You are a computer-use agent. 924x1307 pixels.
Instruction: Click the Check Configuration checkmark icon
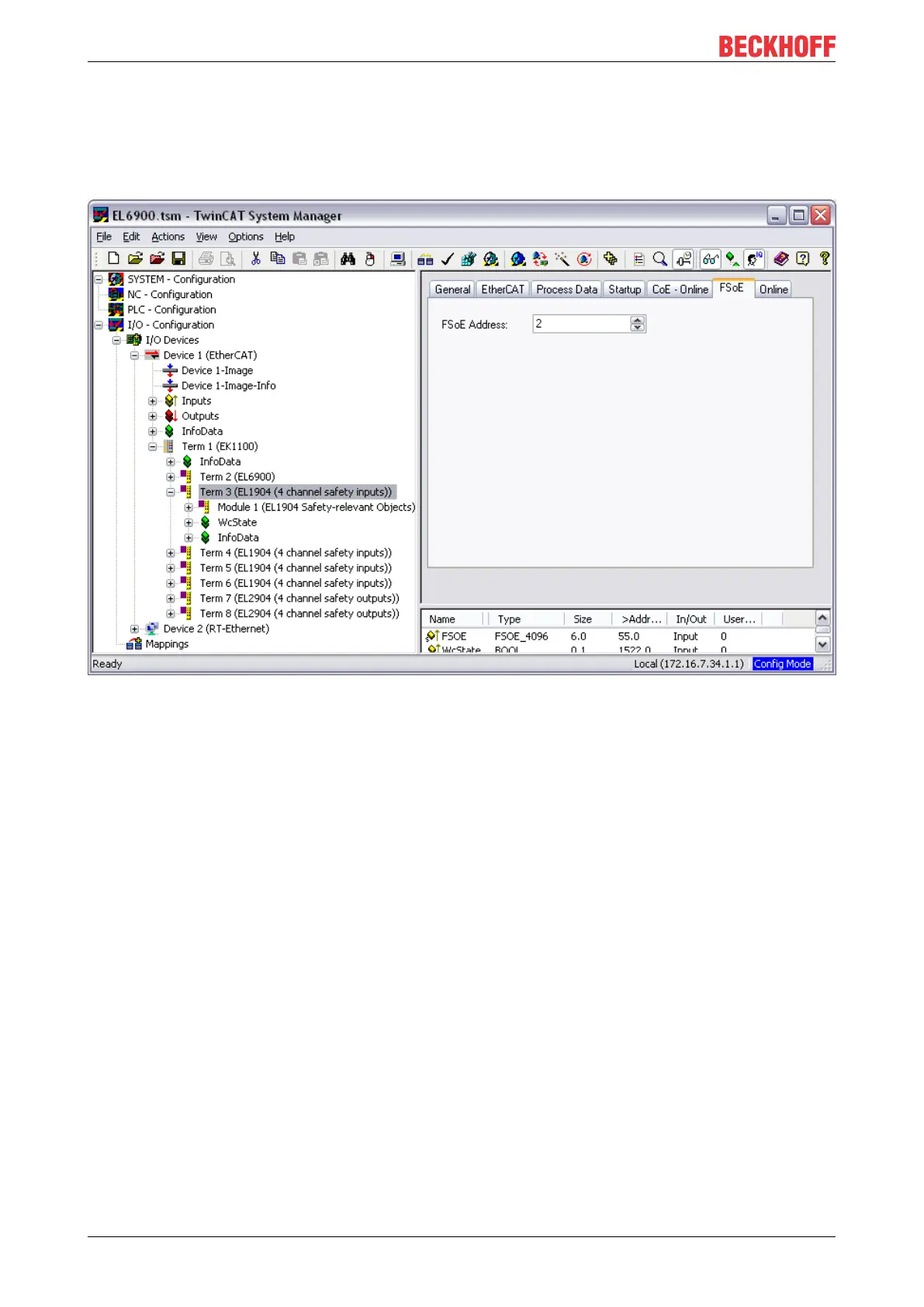pos(447,258)
